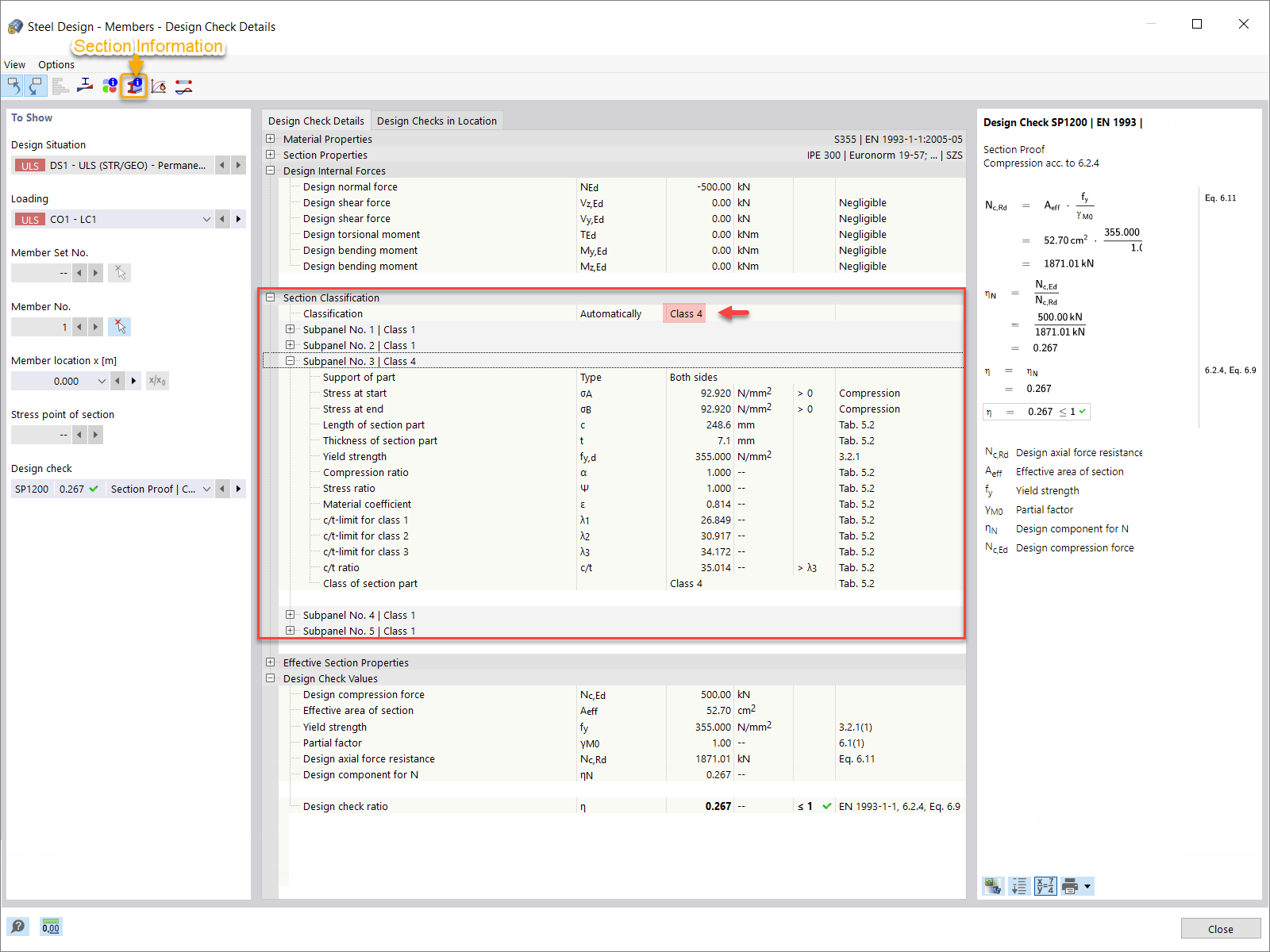This screenshot has width=1270, height=952.
Task: Click the 0.00 decimal places icon
Action: 51,927
